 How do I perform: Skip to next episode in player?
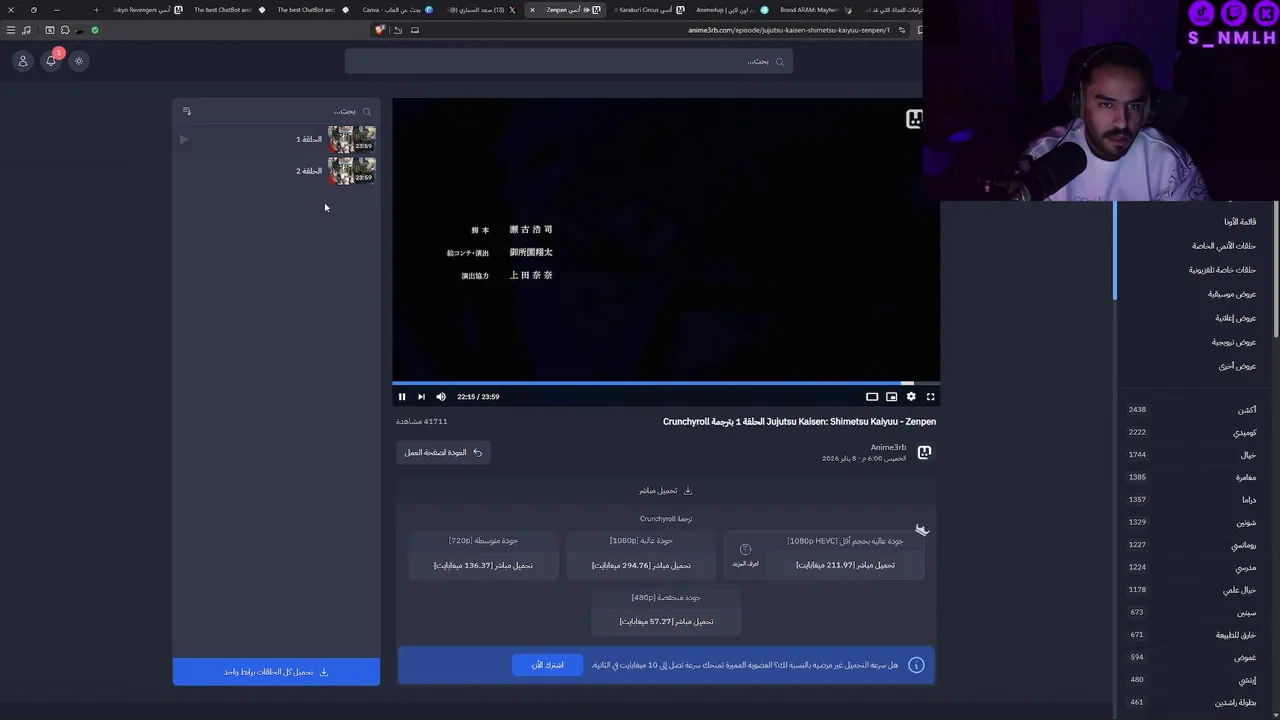[x=421, y=397]
